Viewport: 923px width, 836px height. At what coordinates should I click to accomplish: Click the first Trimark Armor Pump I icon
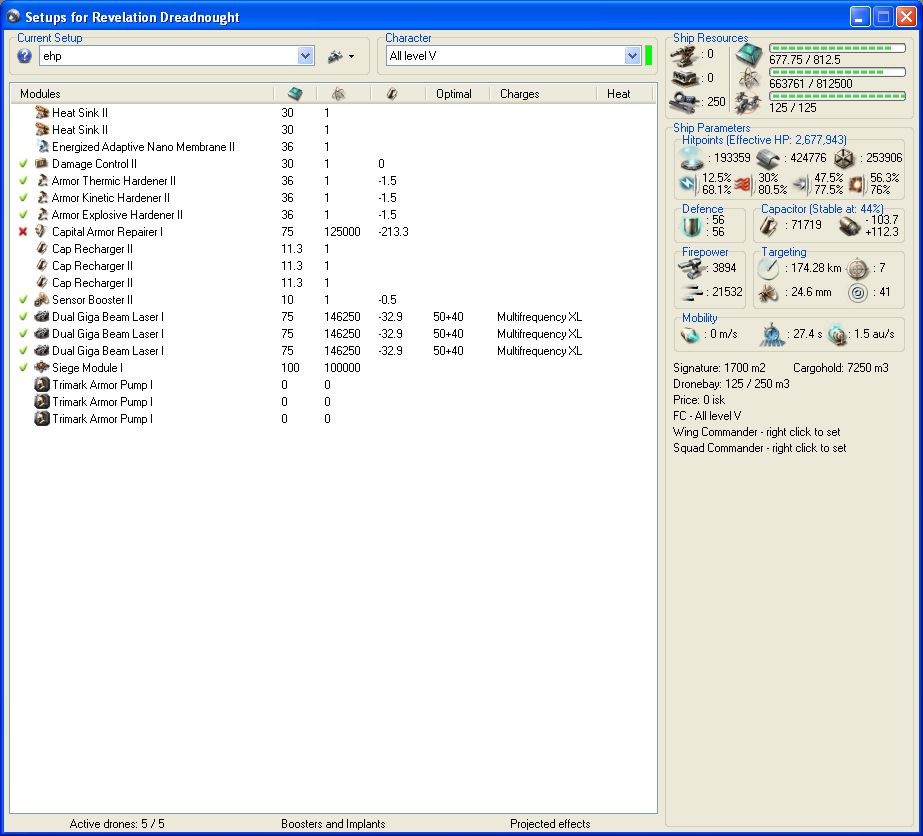[42, 385]
